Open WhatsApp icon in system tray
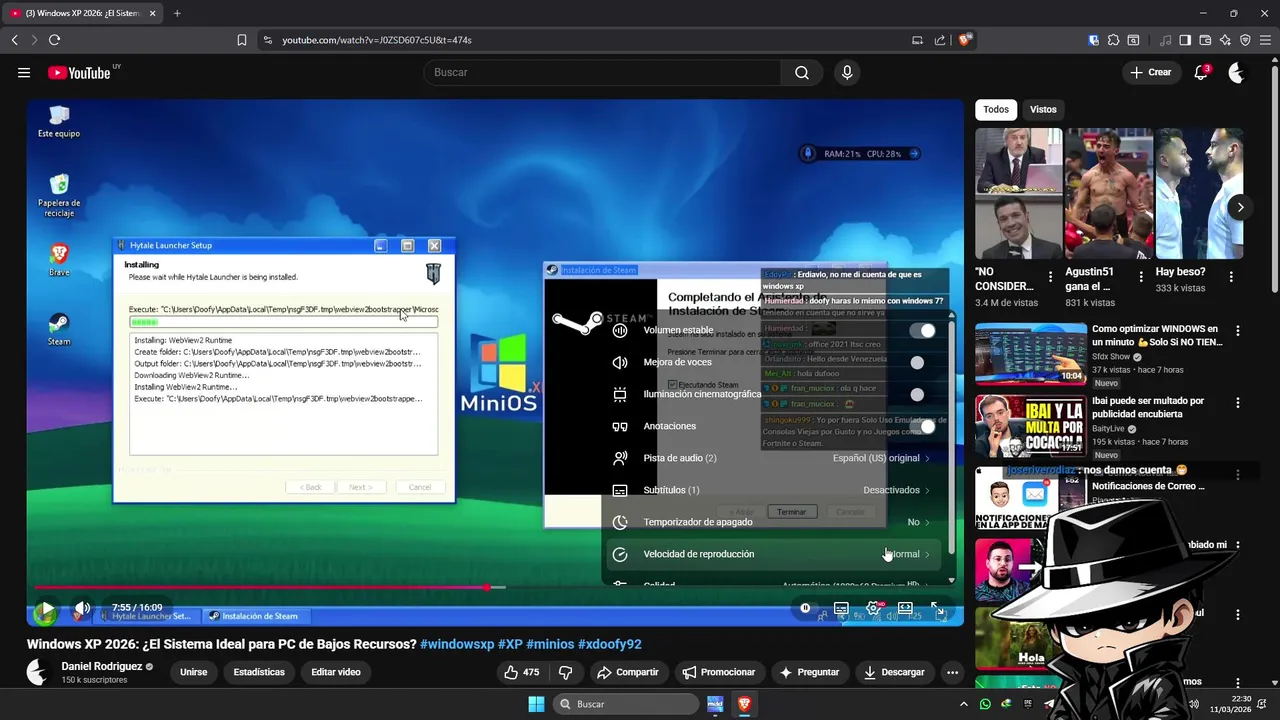 (985, 704)
